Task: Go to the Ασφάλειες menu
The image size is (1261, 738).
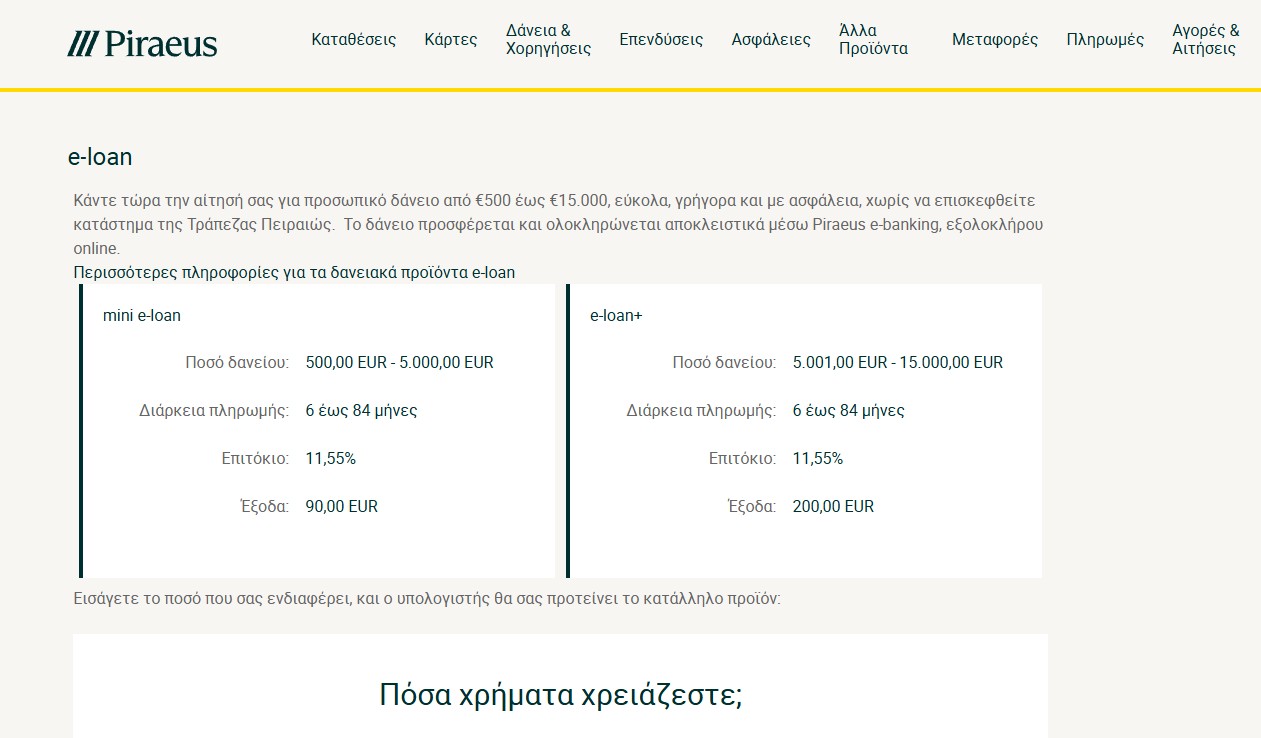Action: 771,40
